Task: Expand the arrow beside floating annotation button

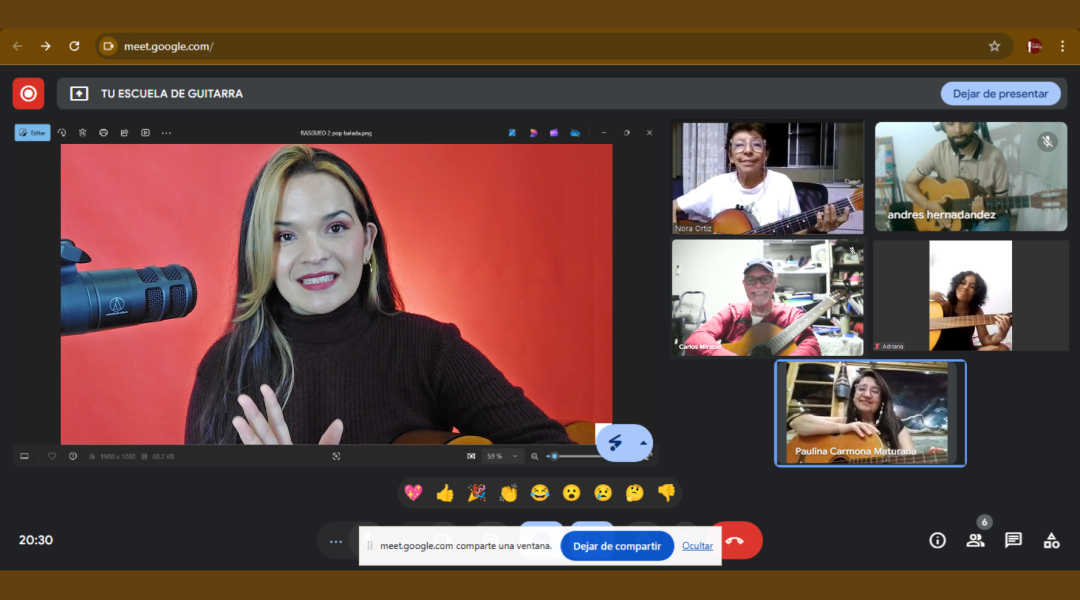Action: 643,443
